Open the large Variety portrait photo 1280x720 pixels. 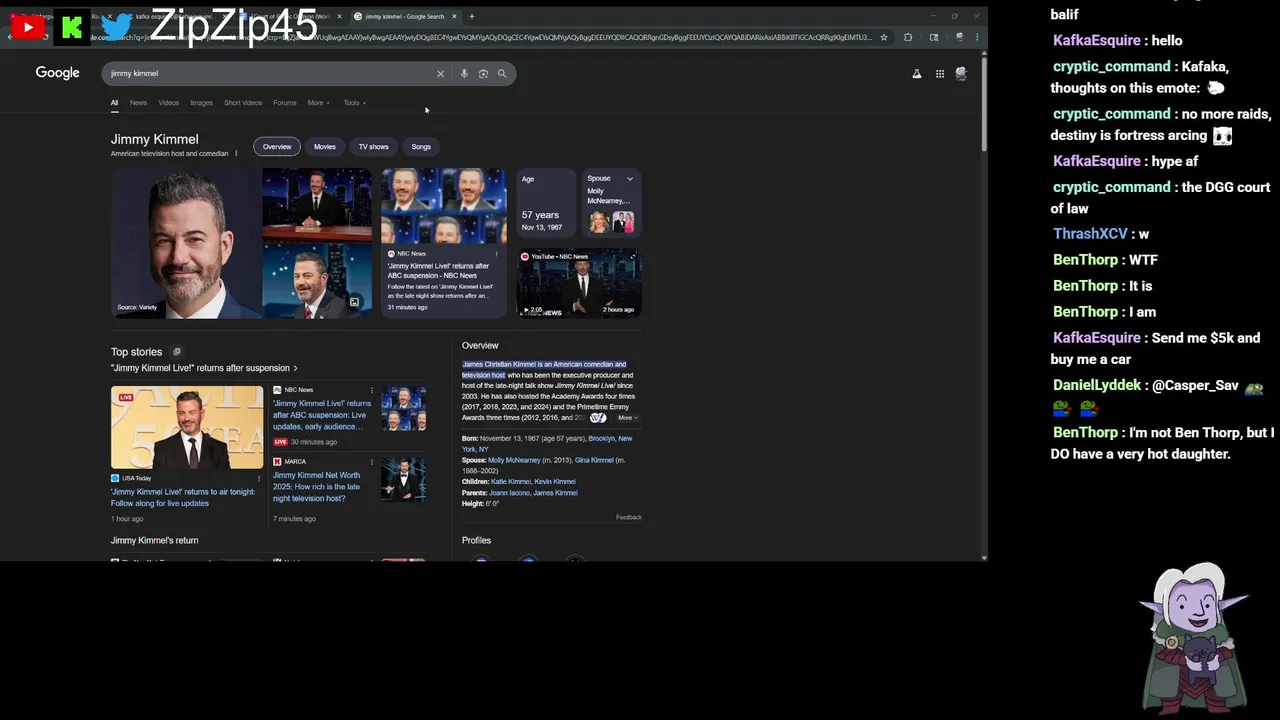point(185,243)
